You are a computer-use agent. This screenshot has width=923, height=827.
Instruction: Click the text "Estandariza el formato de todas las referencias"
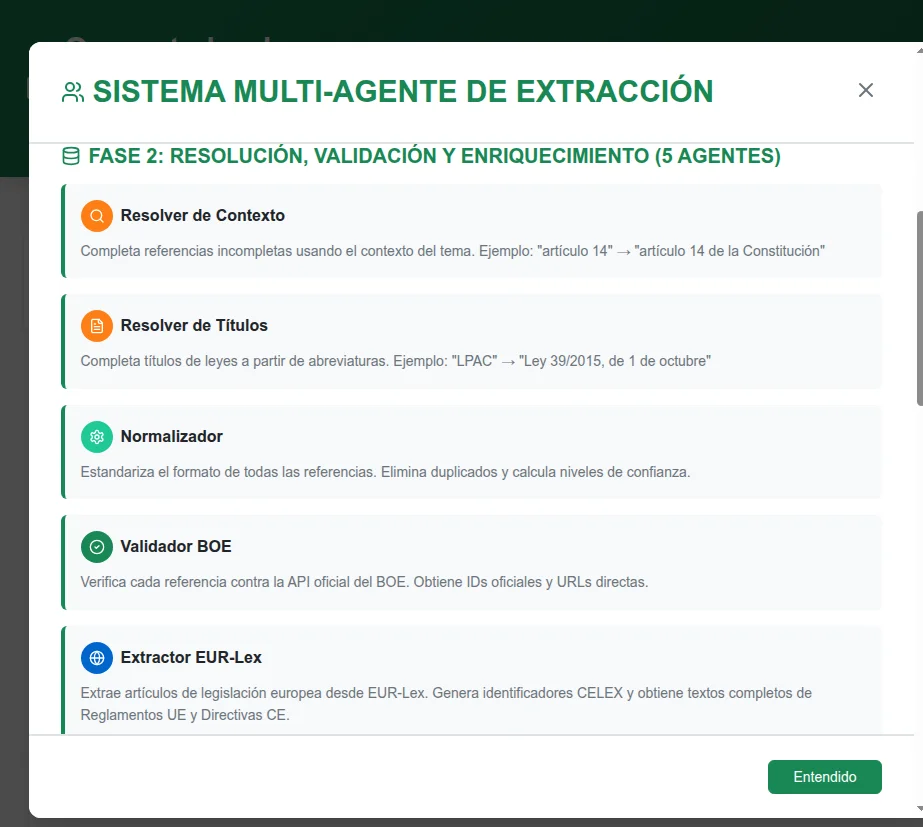227,472
